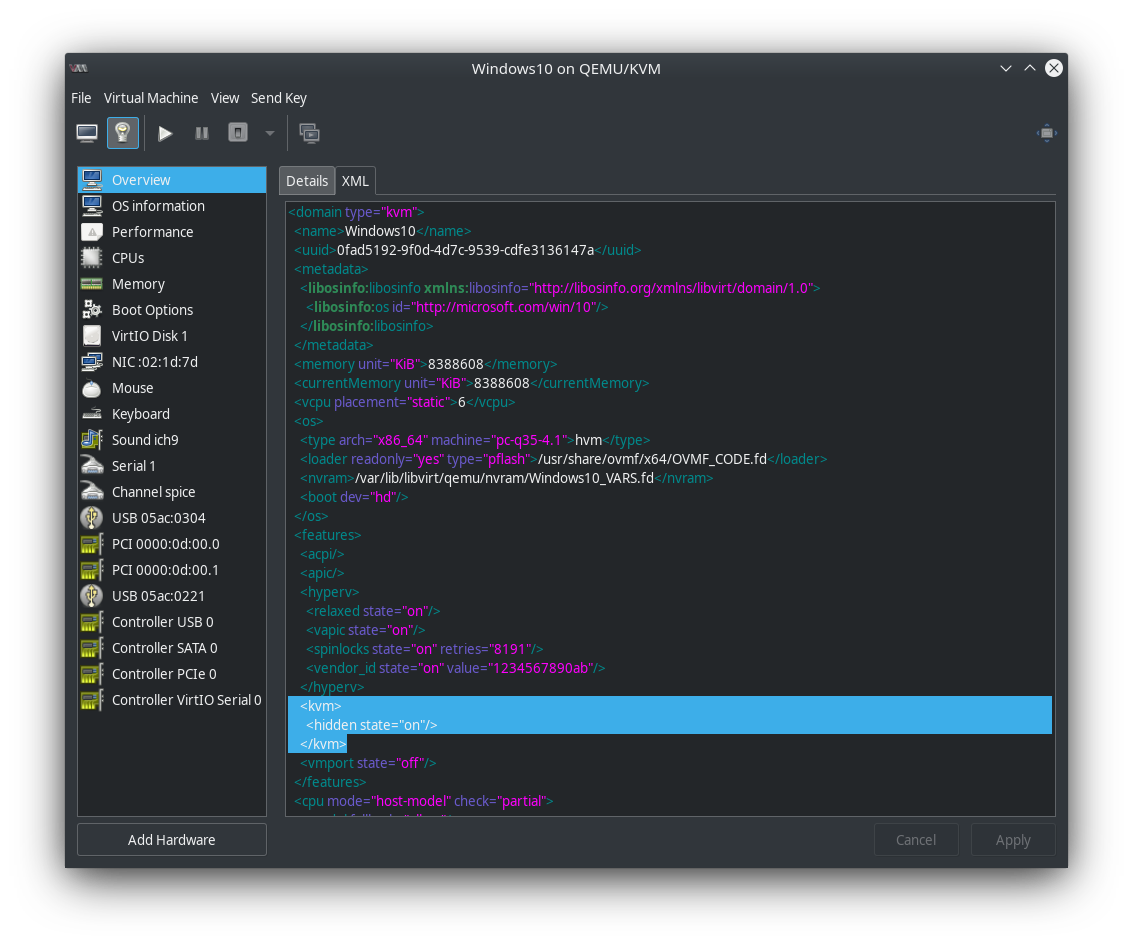Open shutdown options dropdown arrow

pos(270,133)
